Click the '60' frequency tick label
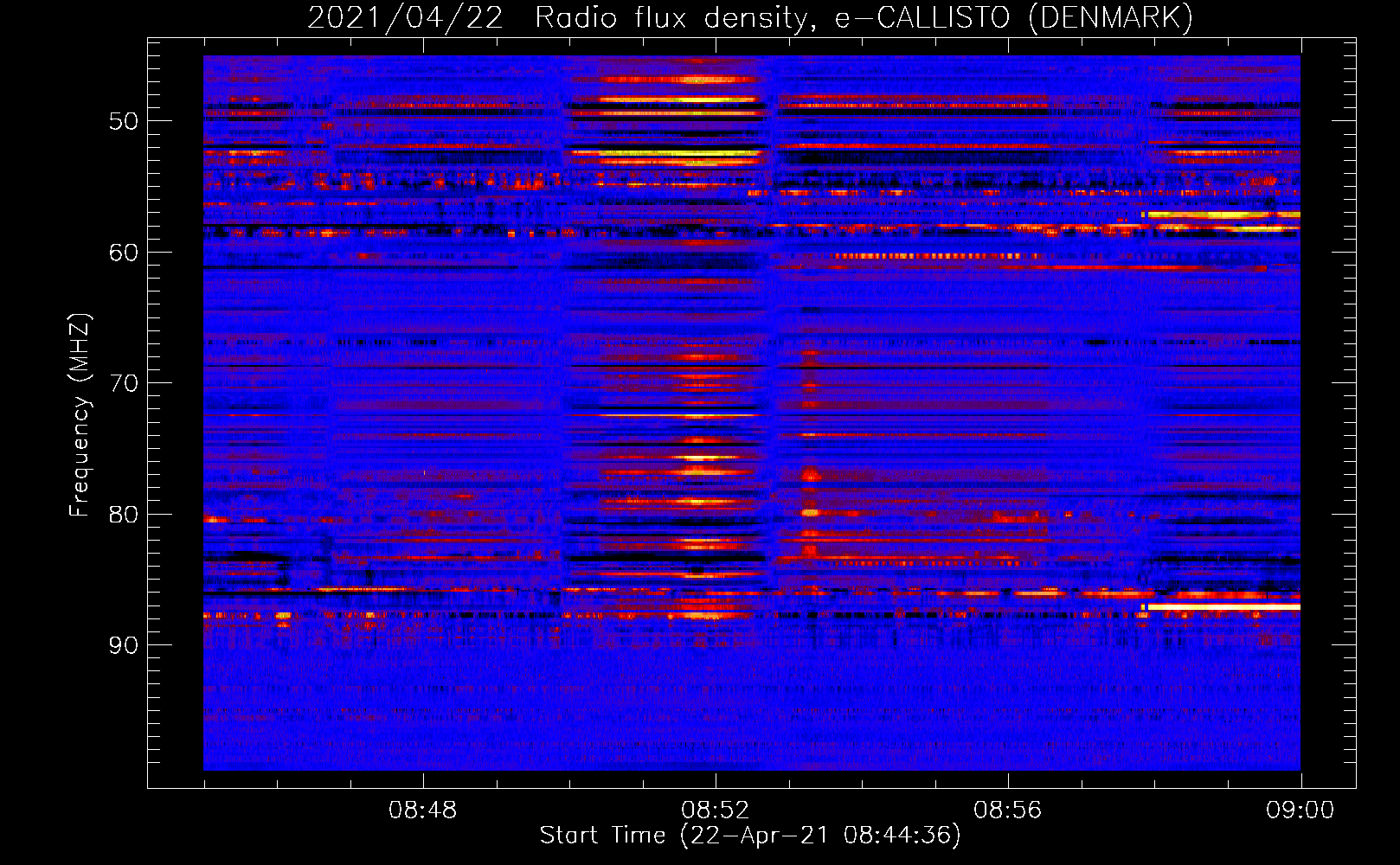Screen dimensions: 1400x865 pyautogui.click(x=124, y=253)
